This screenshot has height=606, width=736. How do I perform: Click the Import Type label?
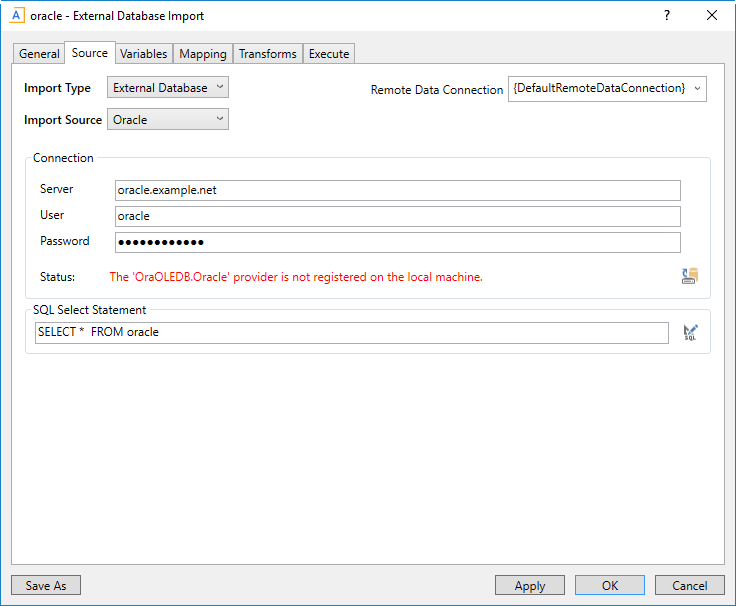tap(57, 88)
